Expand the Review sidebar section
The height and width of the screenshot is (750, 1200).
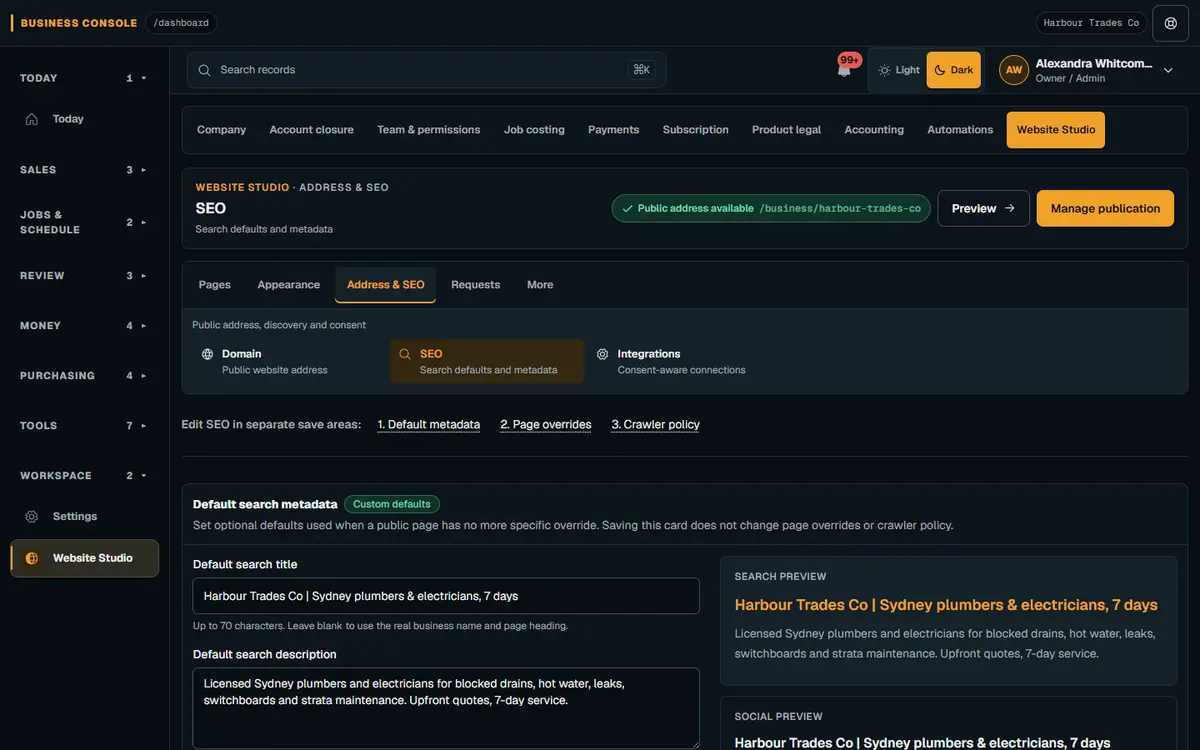pyautogui.click(x=84, y=276)
